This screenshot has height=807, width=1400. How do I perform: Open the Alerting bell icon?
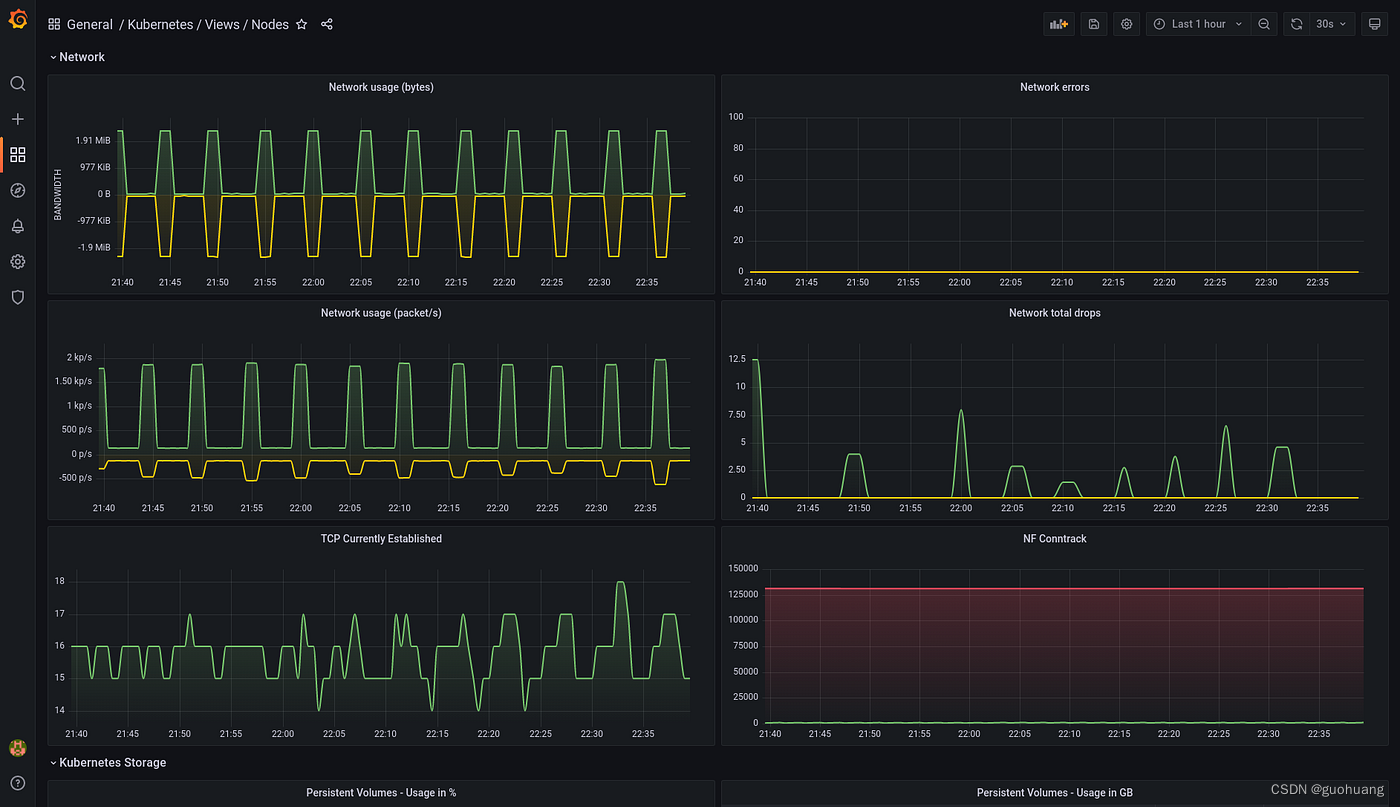click(x=17, y=226)
